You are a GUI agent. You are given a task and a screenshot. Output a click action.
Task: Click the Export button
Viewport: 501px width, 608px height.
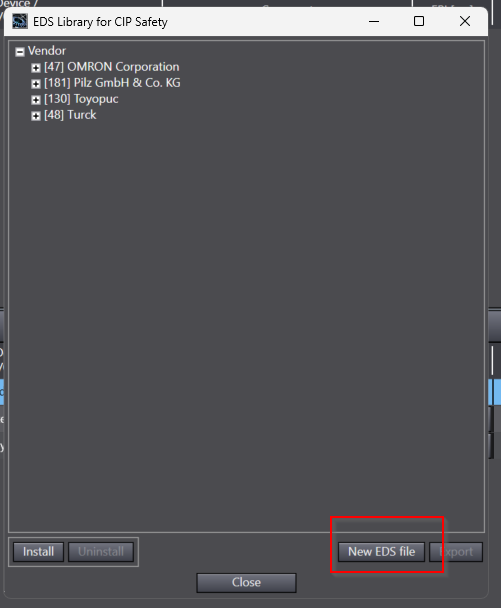click(456, 551)
